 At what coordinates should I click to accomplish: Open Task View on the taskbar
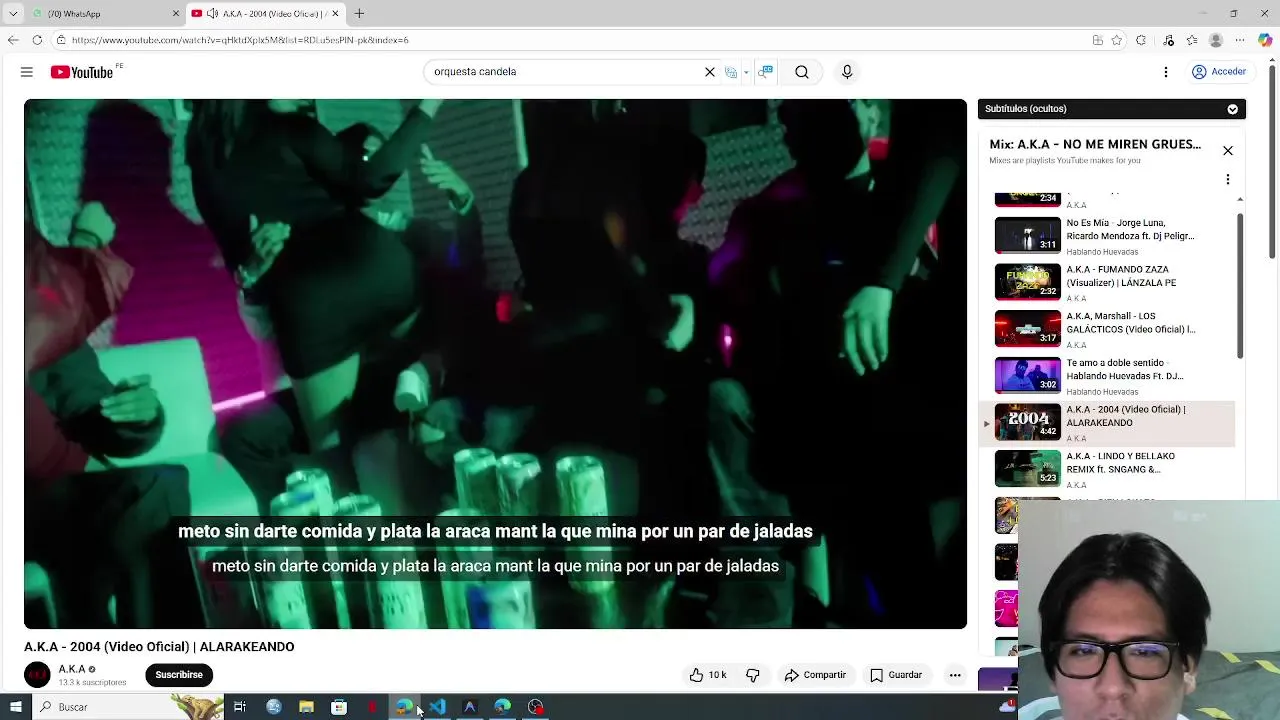(240, 707)
